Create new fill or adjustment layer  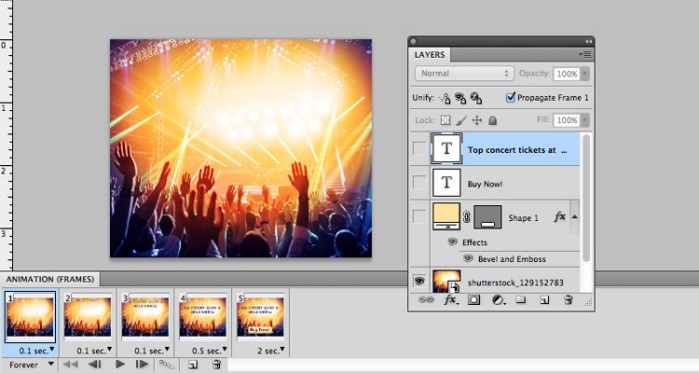[x=498, y=300]
